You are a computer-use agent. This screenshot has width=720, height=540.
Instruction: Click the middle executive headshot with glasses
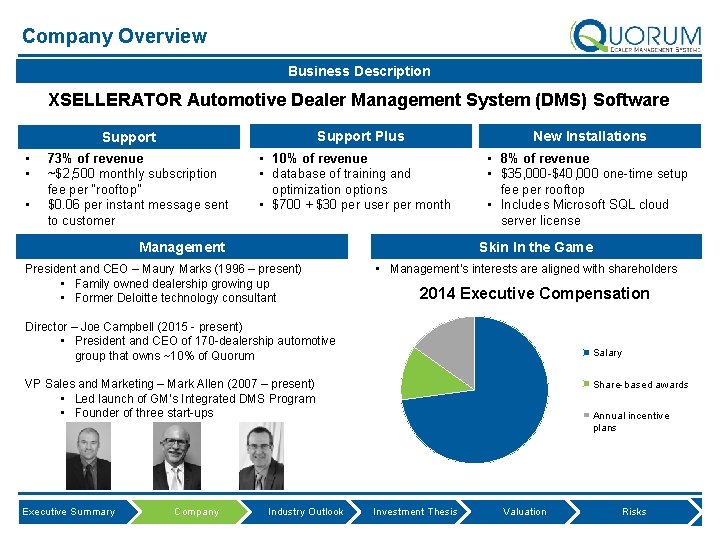click(177, 456)
